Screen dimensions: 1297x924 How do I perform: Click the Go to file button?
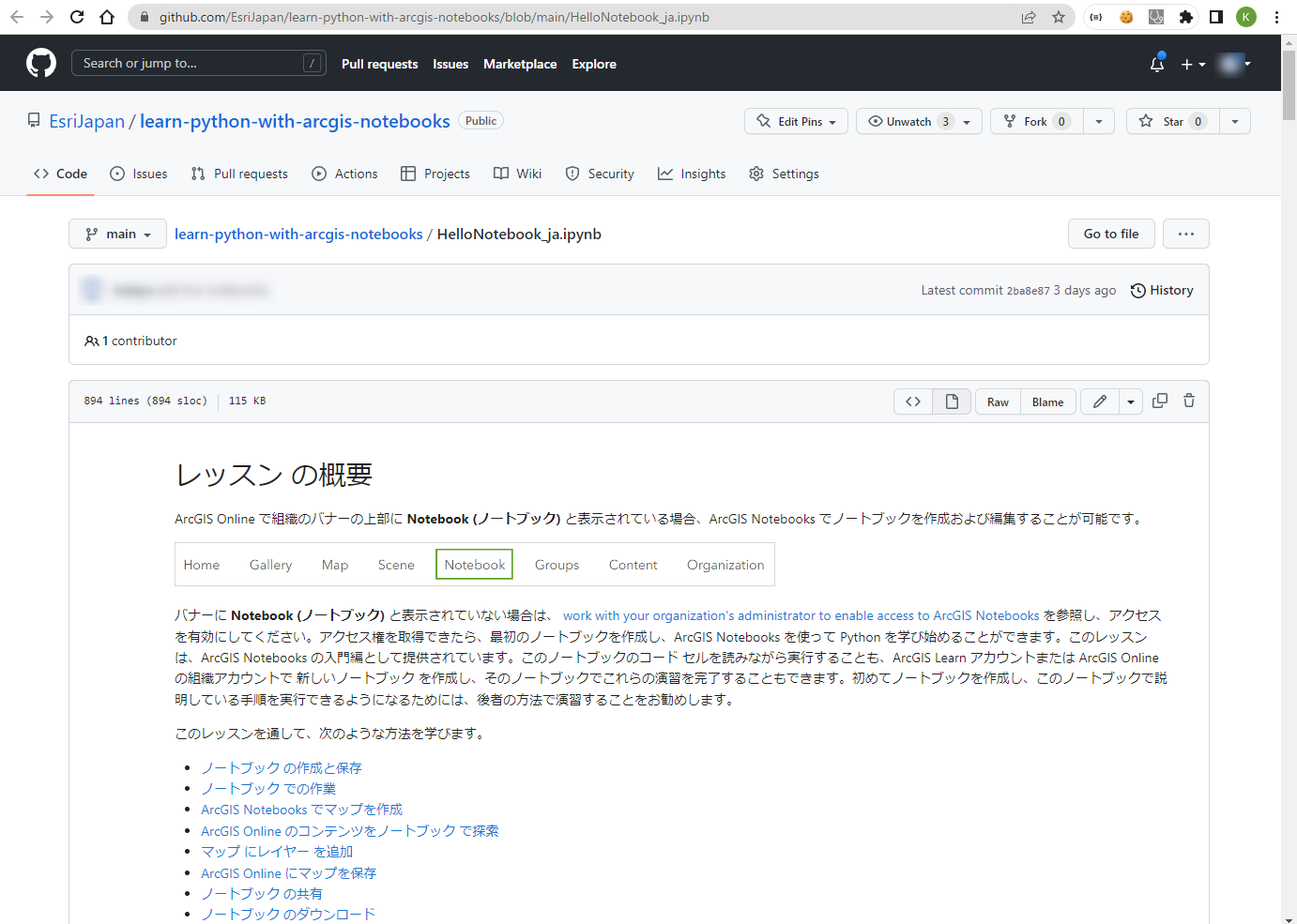[1111, 234]
